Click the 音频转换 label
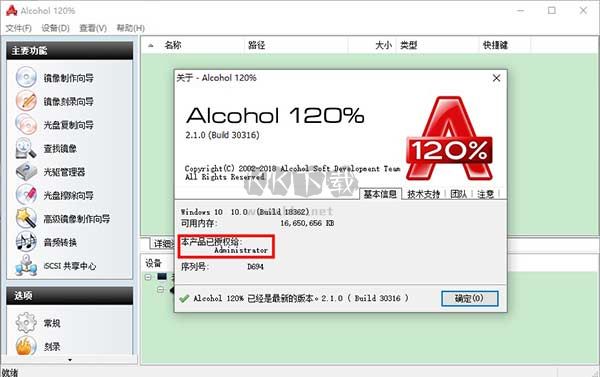 pos(60,242)
